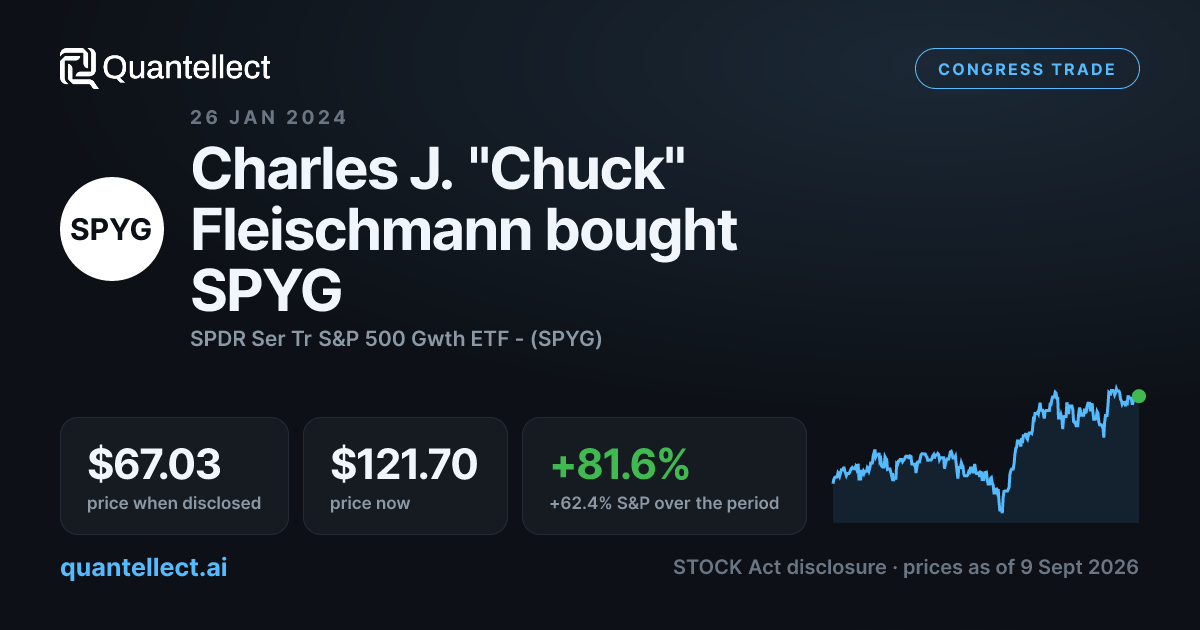The image size is (1200, 630).
Task: Select the $121.70 price now card
Action: coord(405,476)
